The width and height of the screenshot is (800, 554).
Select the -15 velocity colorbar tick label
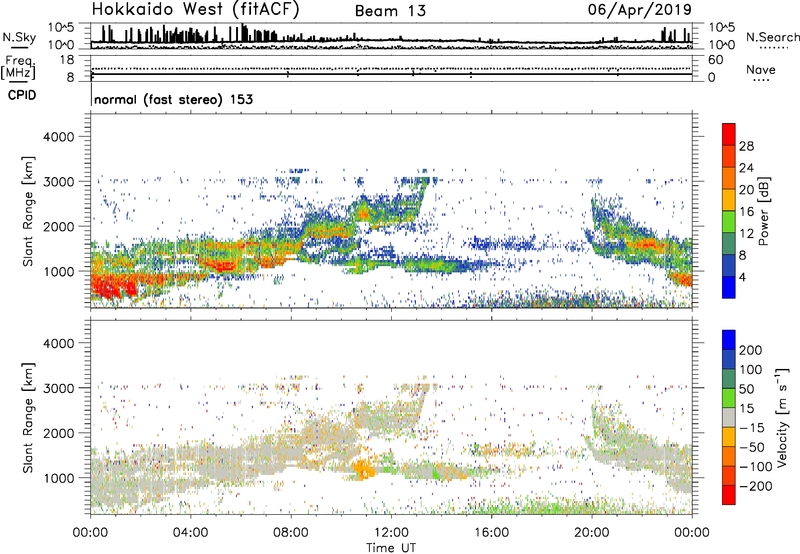(752, 428)
